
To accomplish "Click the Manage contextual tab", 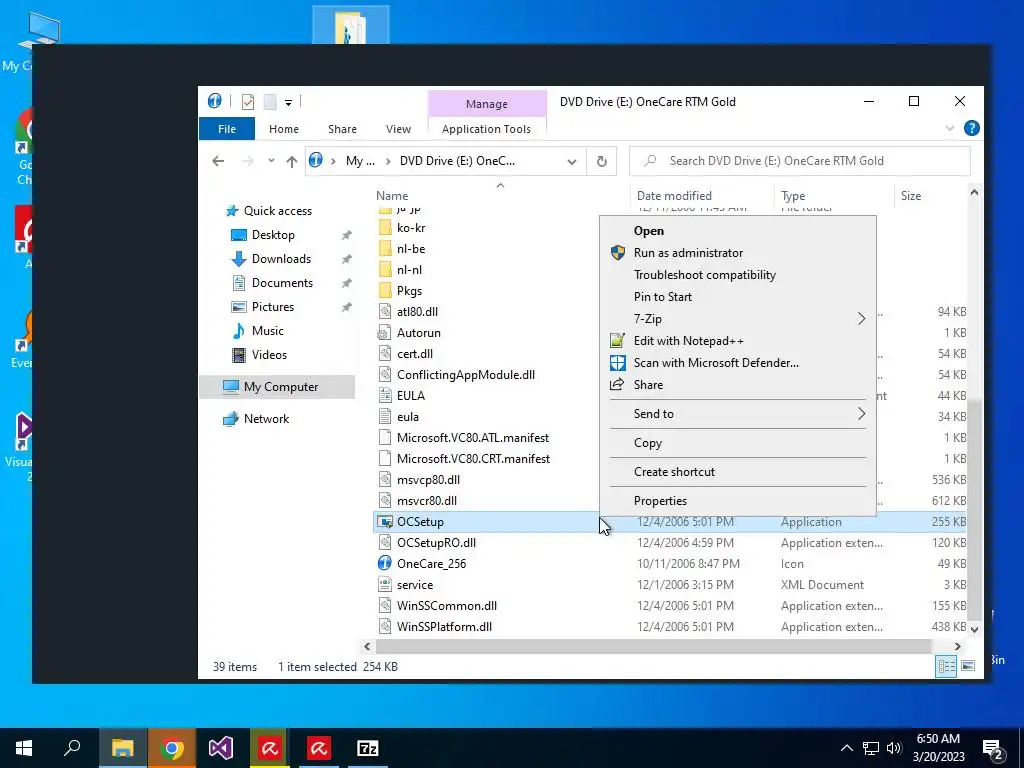I will coord(487,104).
